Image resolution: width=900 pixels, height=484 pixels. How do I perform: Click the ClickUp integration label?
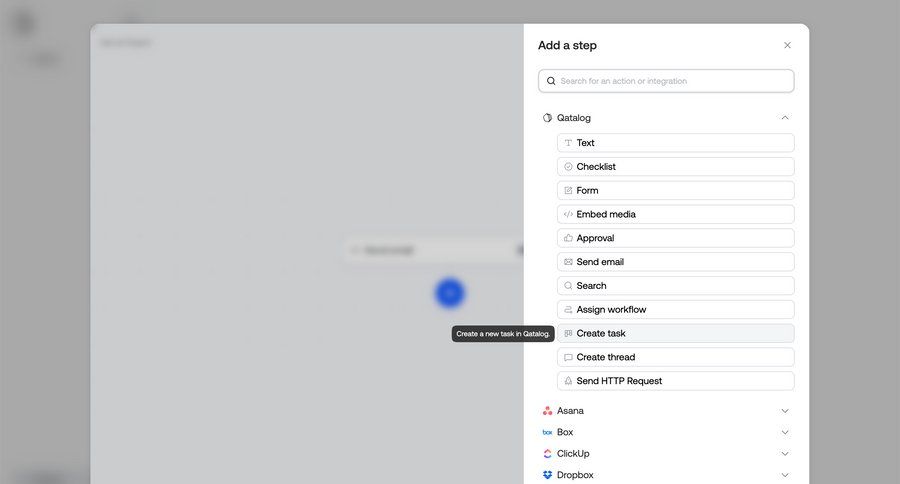573,454
